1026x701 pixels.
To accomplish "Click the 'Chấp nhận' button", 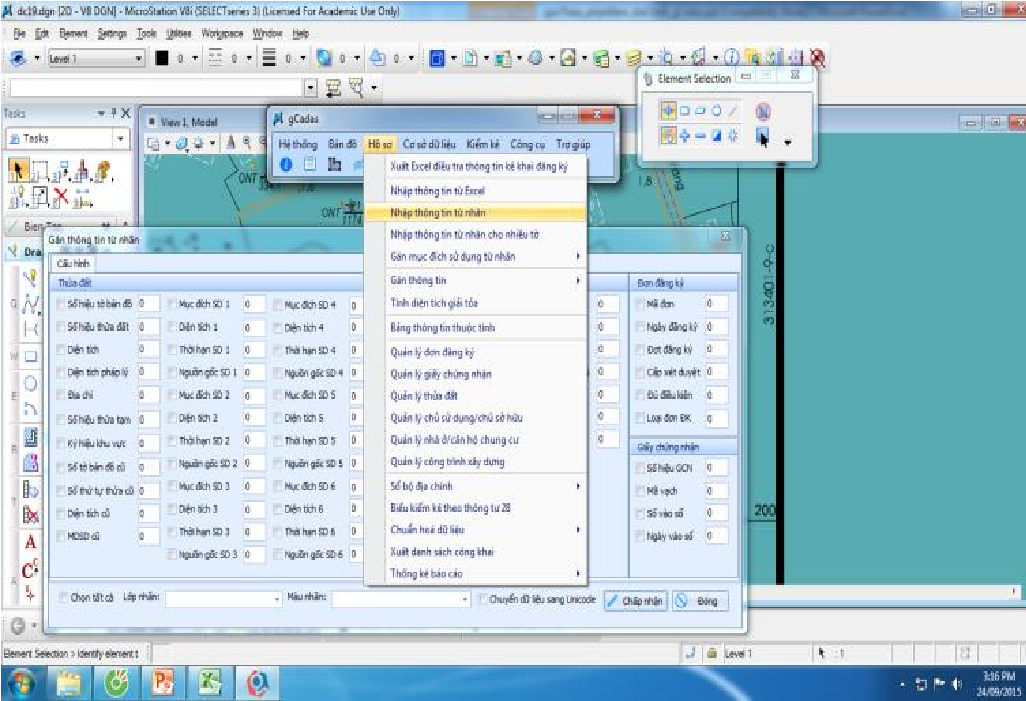I will (x=635, y=601).
